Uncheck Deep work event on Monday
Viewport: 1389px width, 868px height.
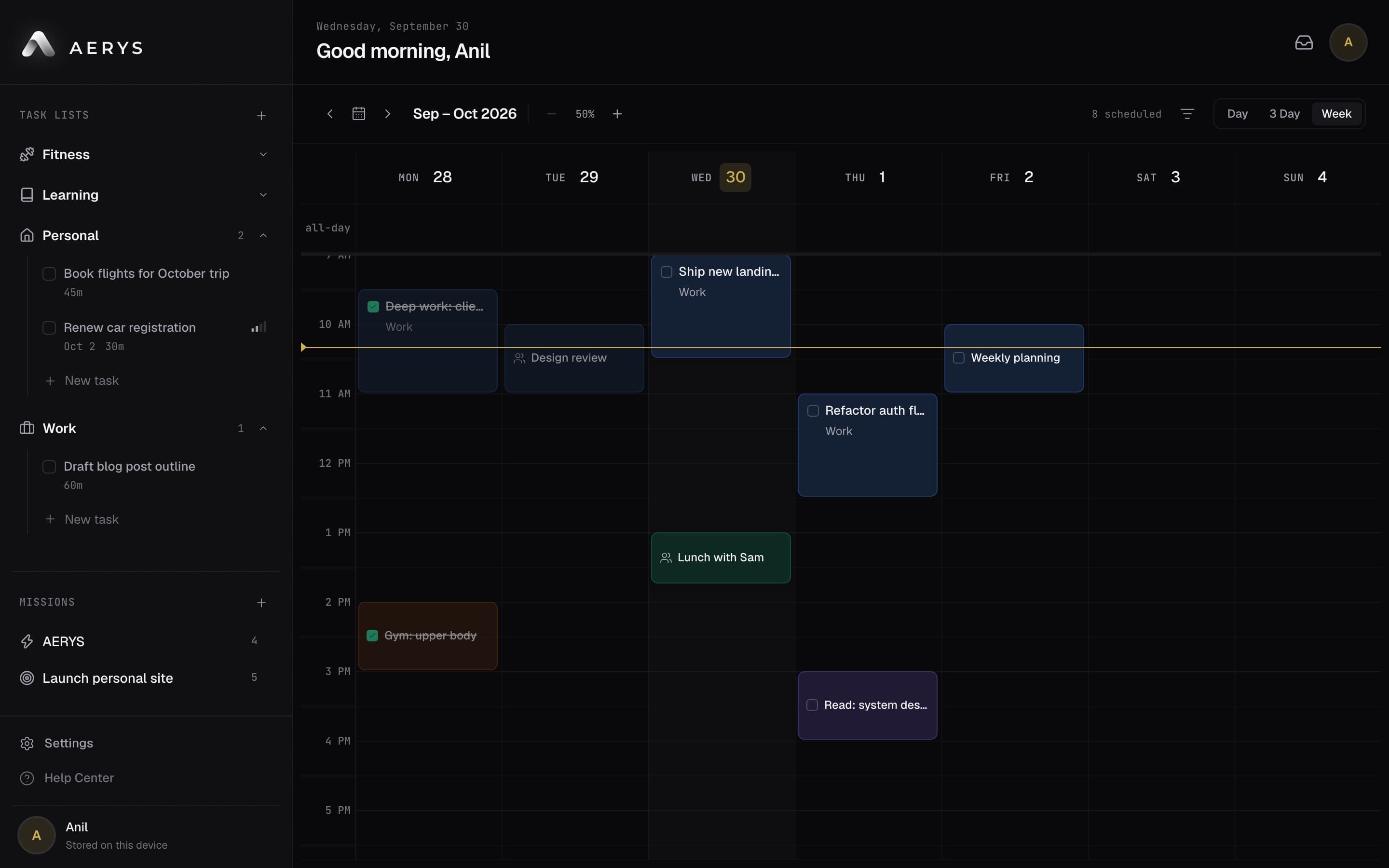point(373,307)
